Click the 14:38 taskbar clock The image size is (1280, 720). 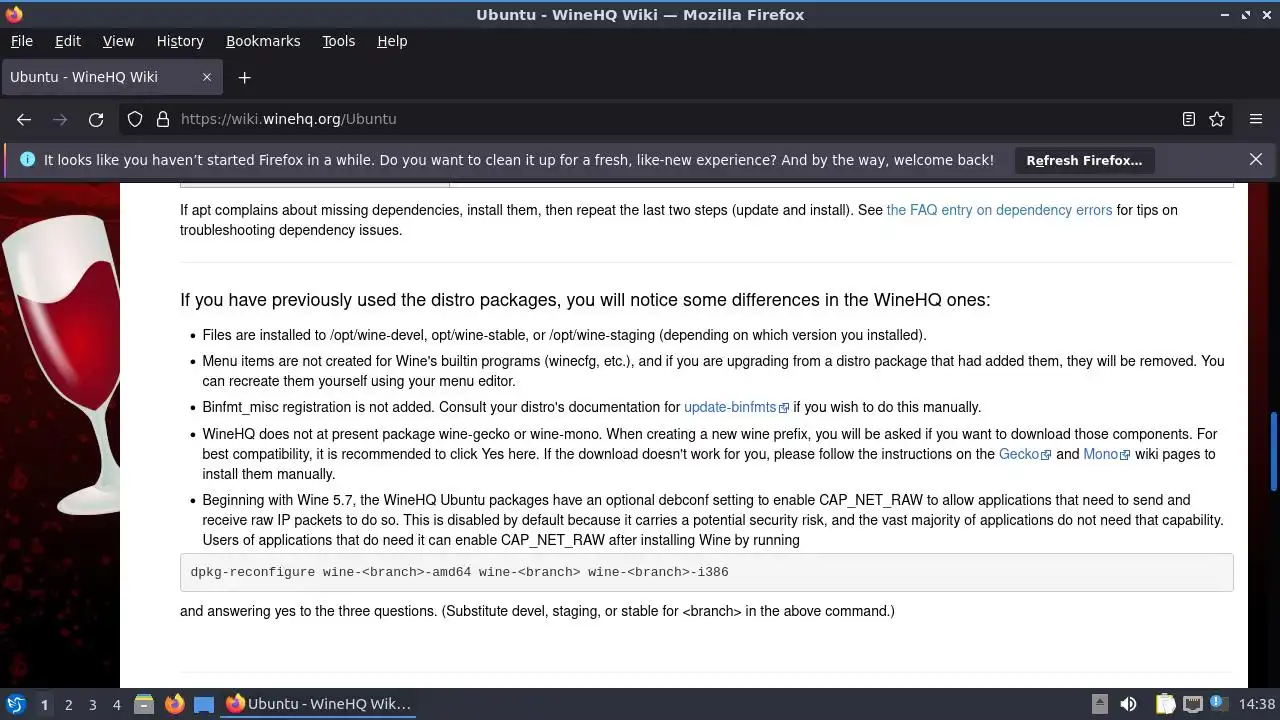1257,704
